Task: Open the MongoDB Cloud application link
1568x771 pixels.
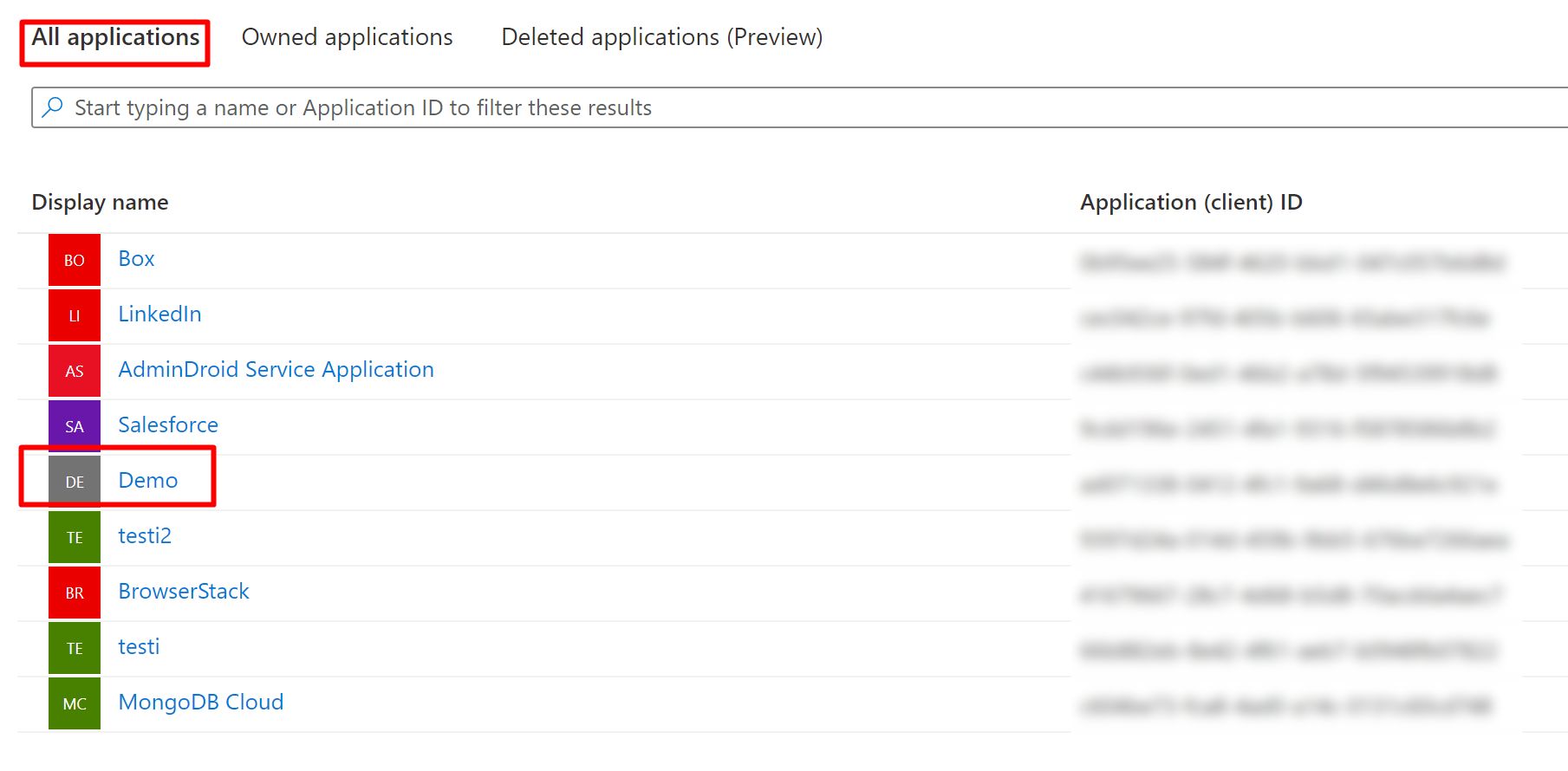Action: click(x=201, y=703)
